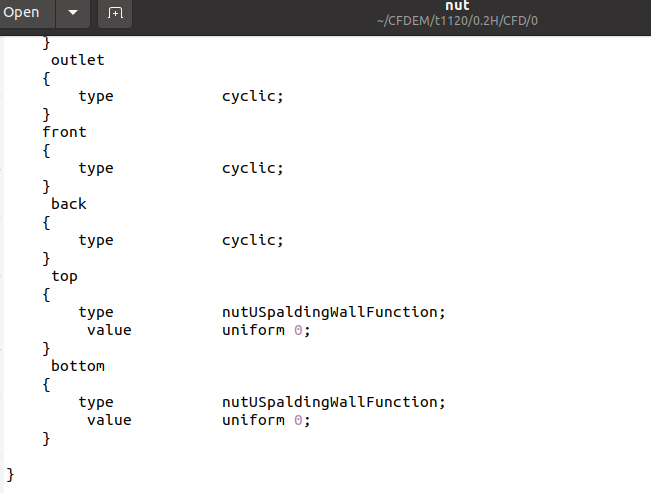Screen dimensions: 651x493
Task: Place cursor on the back patch name
Action: click(x=69, y=204)
